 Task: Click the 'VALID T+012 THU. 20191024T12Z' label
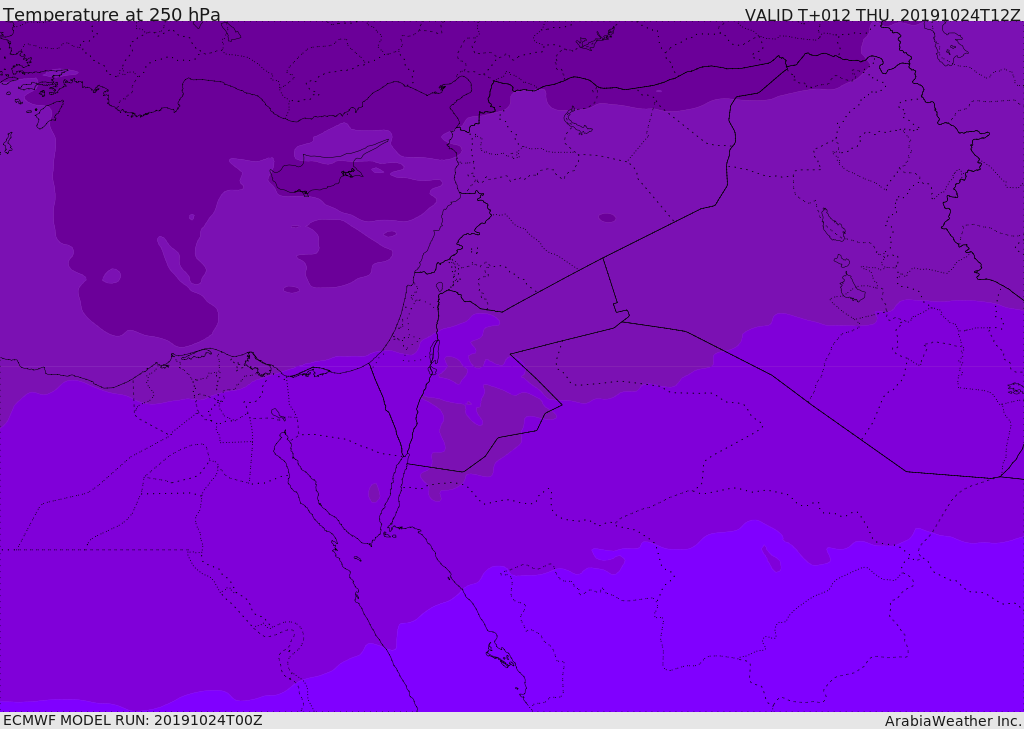point(882,15)
